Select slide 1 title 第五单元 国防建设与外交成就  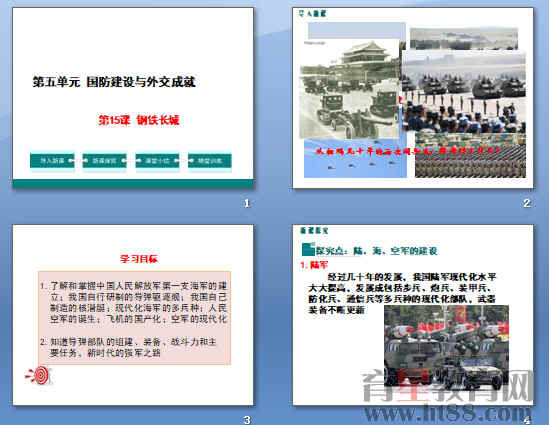[x=114, y=82]
